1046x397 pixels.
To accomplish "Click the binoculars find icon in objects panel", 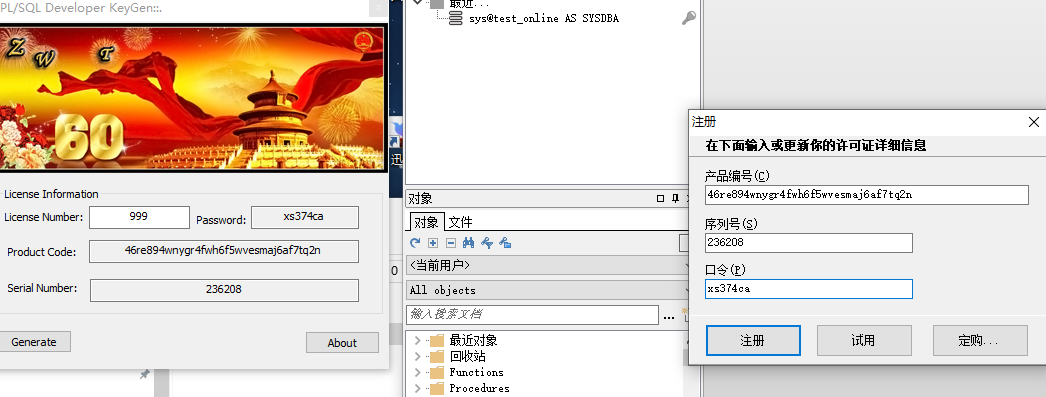I will pos(468,243).
